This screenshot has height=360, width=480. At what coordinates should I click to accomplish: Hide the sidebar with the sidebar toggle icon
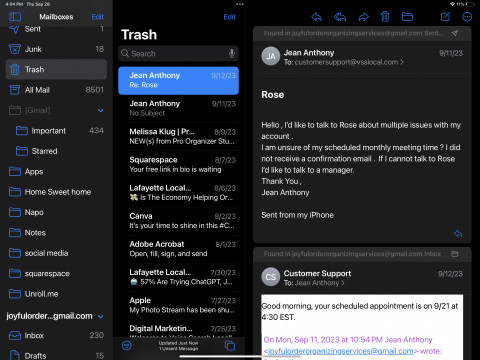15,17
